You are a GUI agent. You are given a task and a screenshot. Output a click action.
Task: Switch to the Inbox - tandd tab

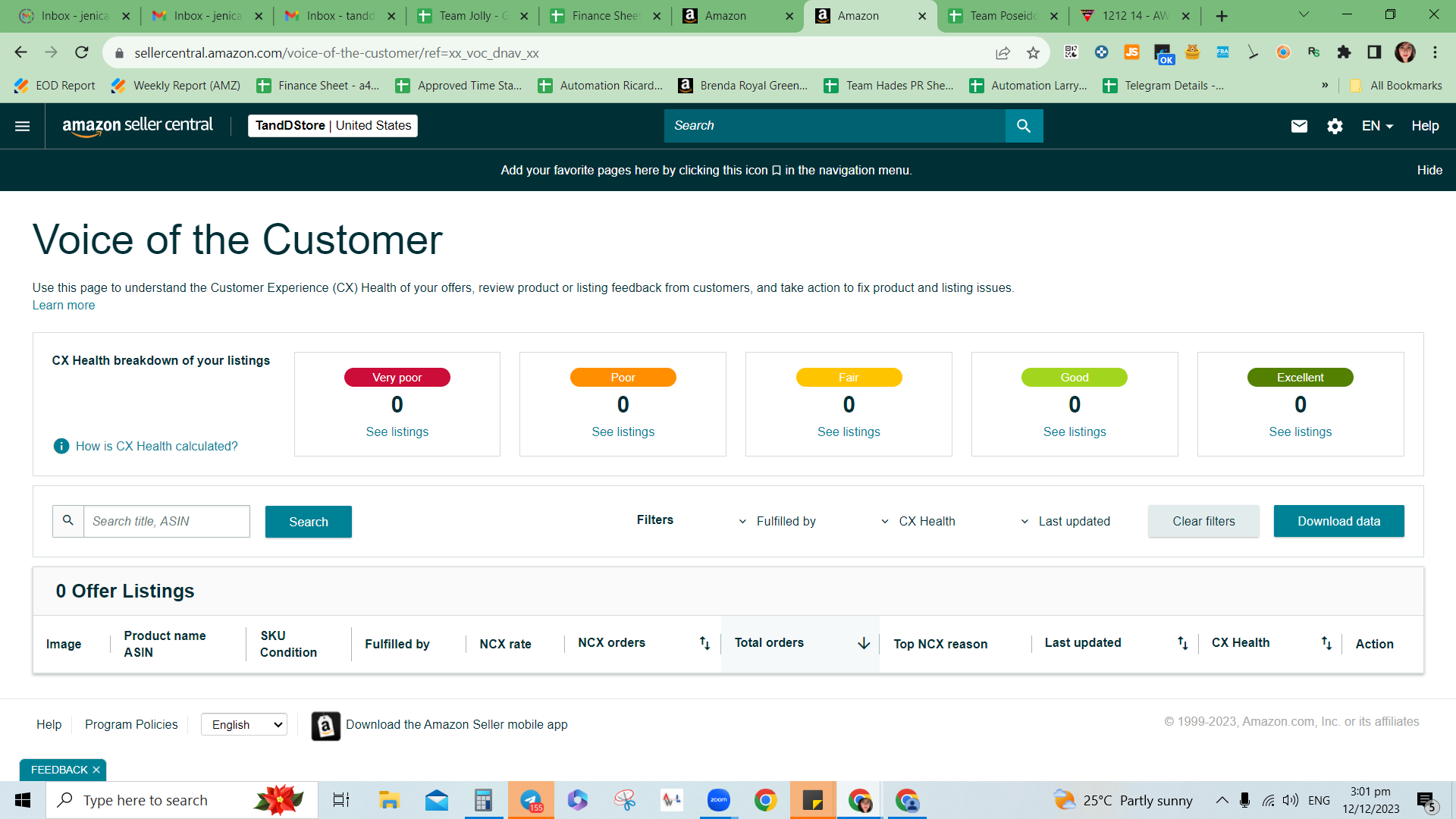(339, 16)
